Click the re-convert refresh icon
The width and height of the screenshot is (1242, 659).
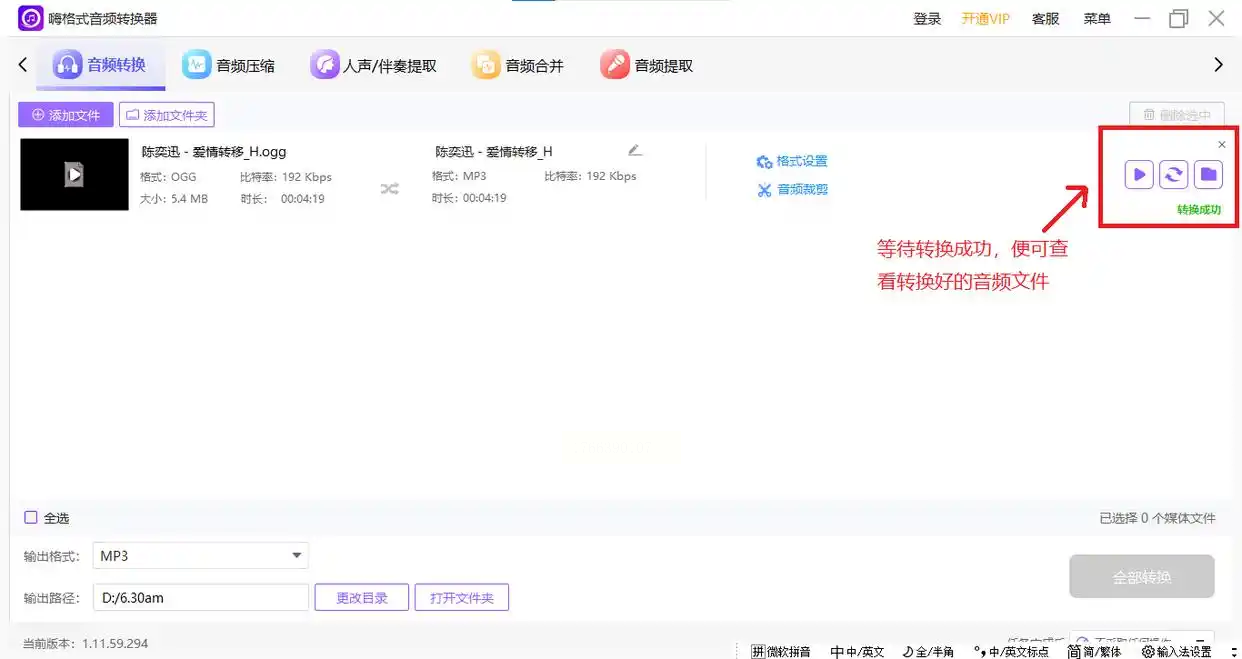tap(1173, 175)
